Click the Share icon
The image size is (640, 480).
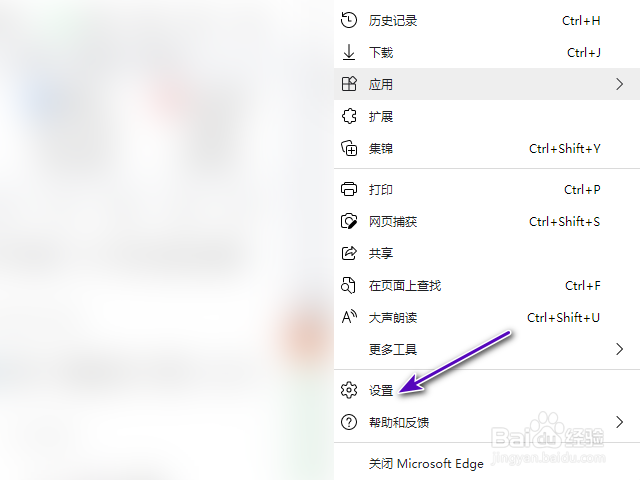349,253
